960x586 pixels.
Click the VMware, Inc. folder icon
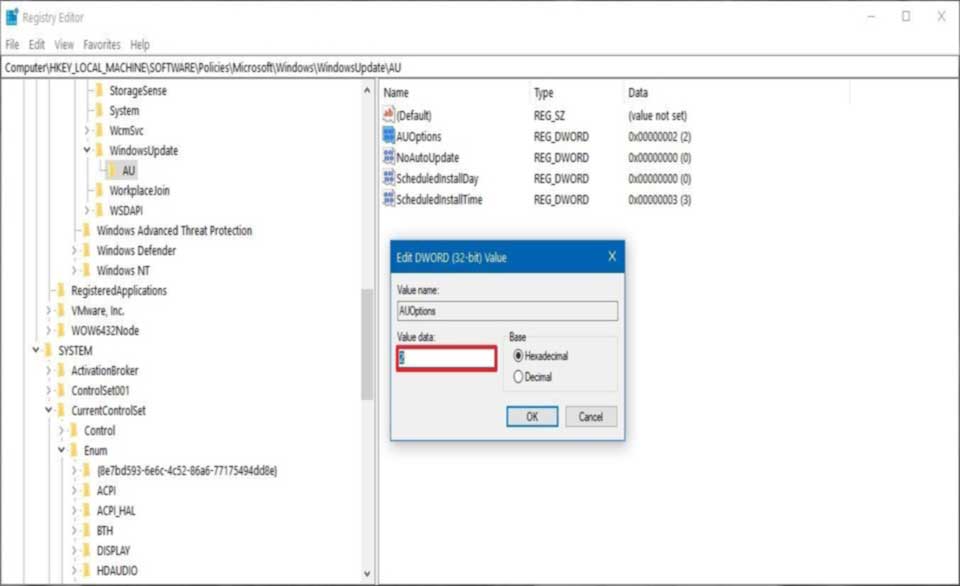(61, 310)
